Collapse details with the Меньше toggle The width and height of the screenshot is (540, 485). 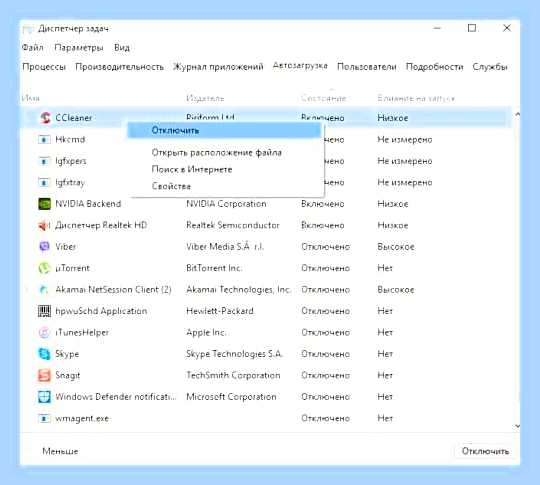point(60,451)
